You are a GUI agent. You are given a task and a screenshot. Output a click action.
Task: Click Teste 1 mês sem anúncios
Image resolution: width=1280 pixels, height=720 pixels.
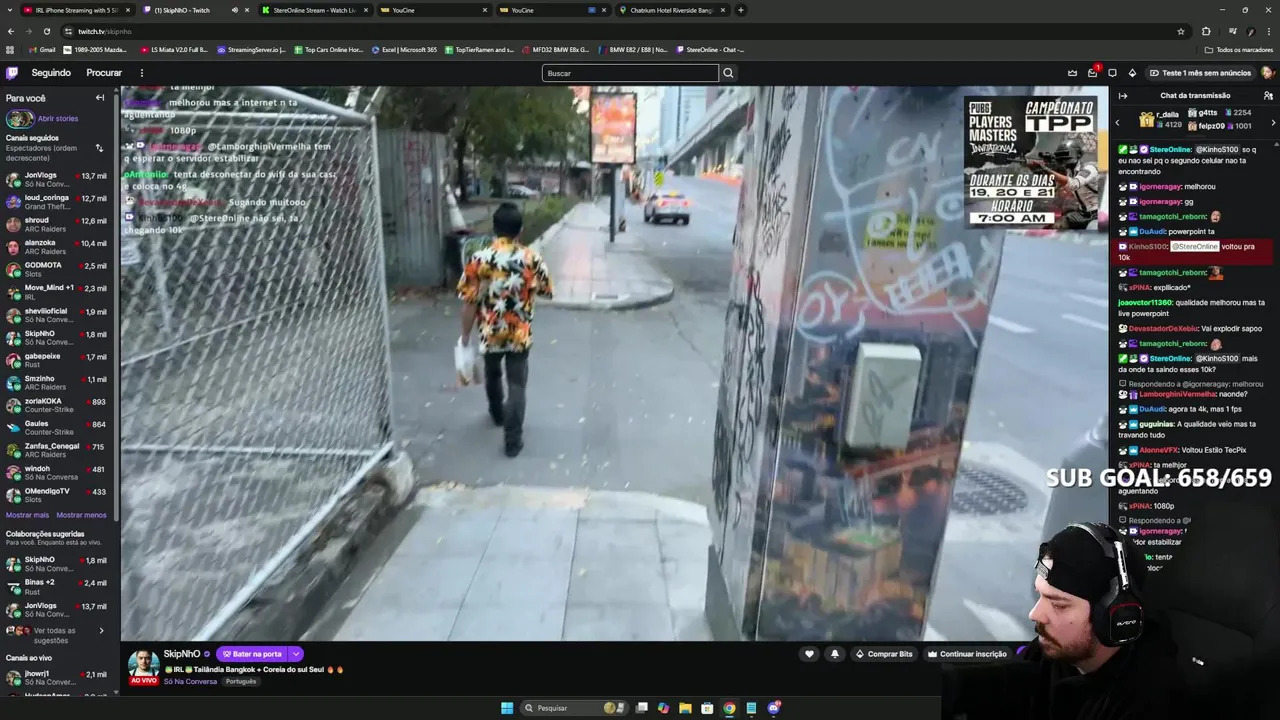[x=1200, y=73]
